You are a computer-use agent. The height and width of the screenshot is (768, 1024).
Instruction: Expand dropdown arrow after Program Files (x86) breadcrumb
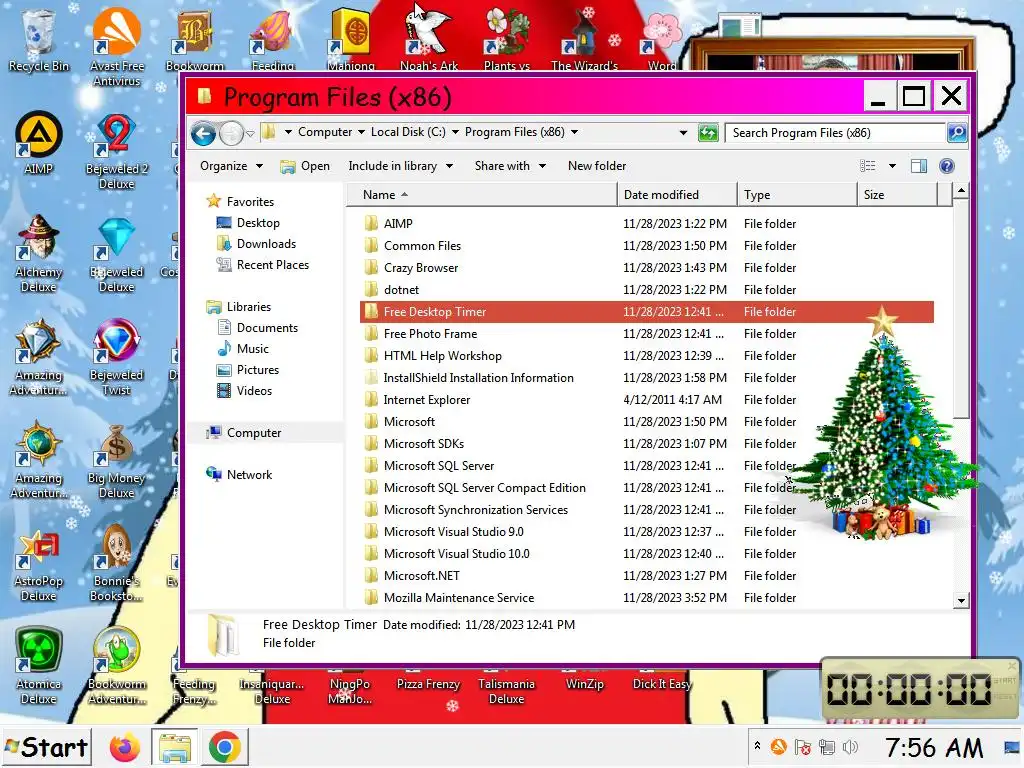(x=574, y=132)
